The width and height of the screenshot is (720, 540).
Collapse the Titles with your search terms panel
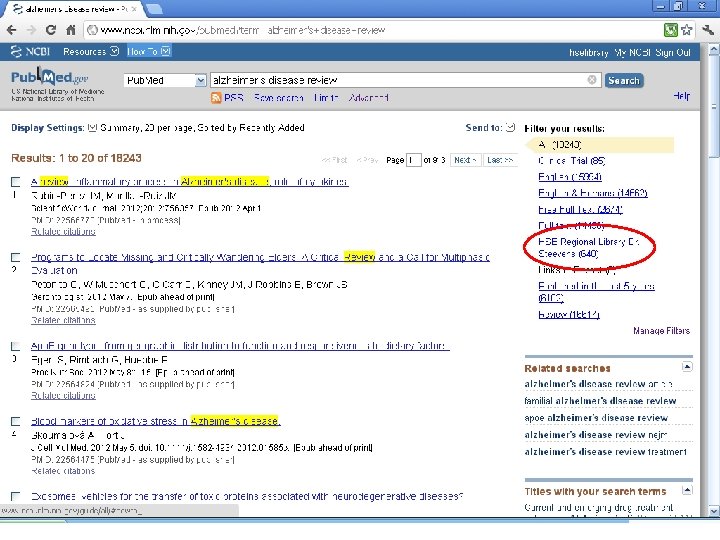[687, 490]
